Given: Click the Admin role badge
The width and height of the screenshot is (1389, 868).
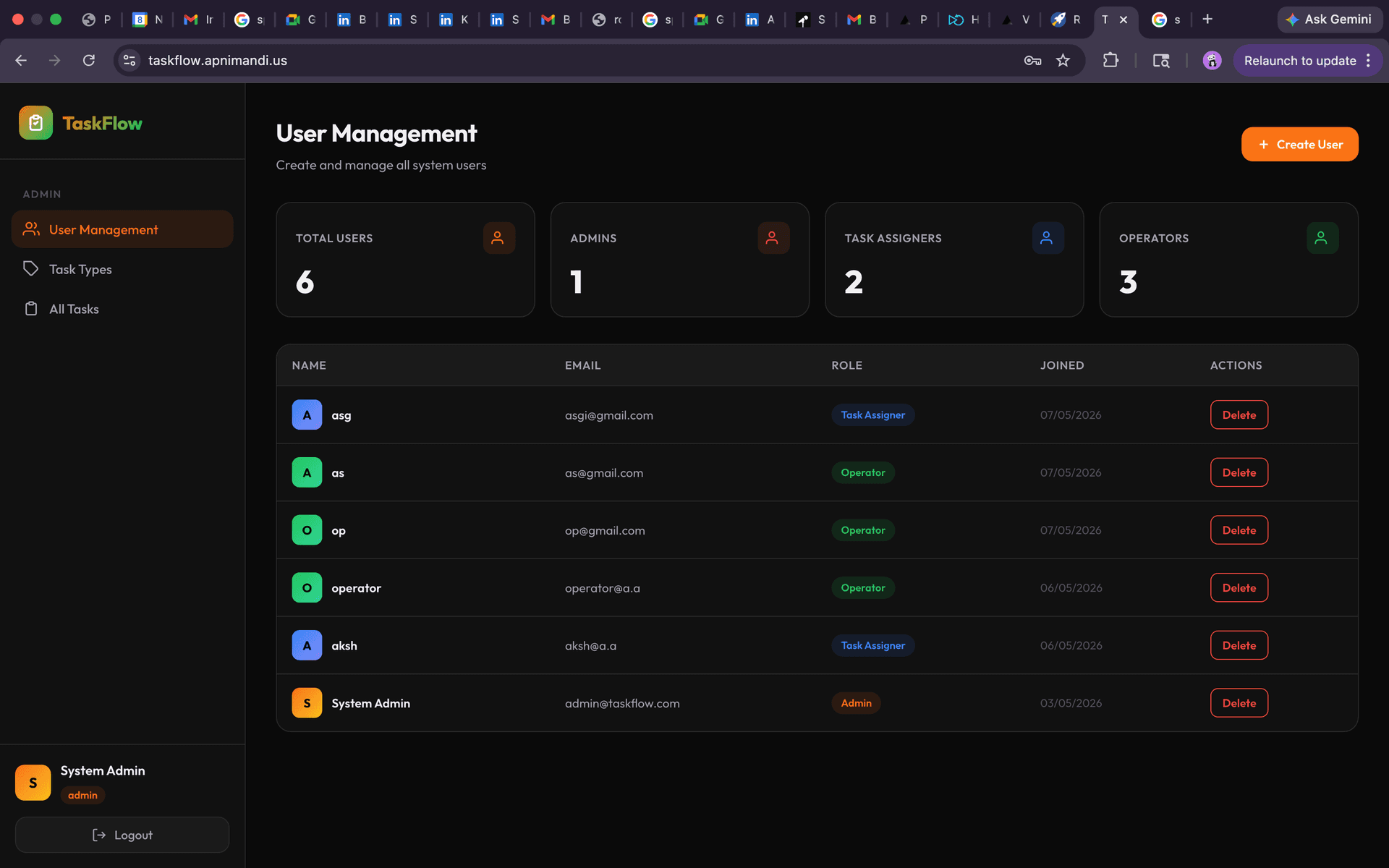Looking at the screenshot, I should [x=856, y=703].
